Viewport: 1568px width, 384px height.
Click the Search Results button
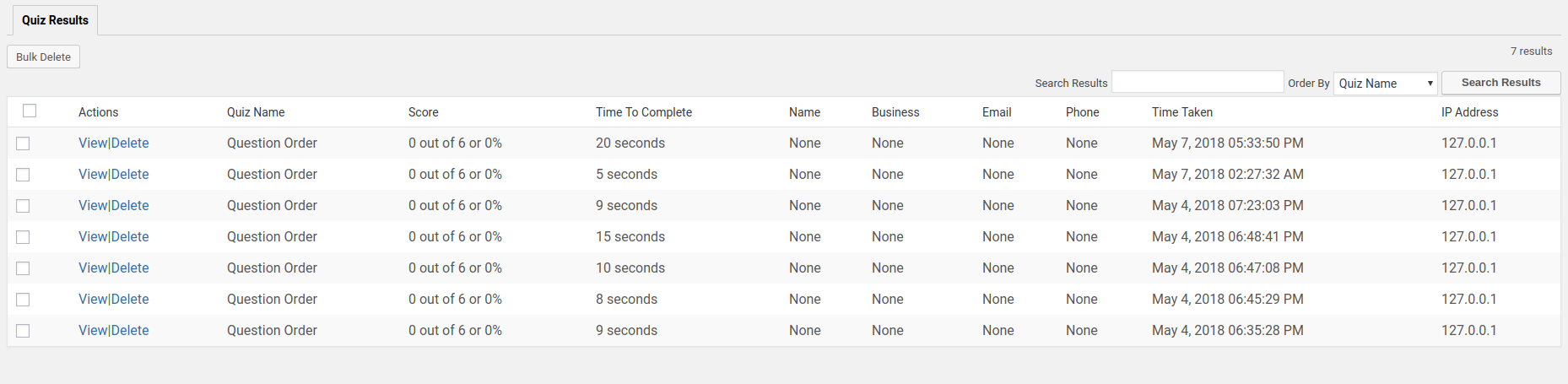[x=1500, y=83]
